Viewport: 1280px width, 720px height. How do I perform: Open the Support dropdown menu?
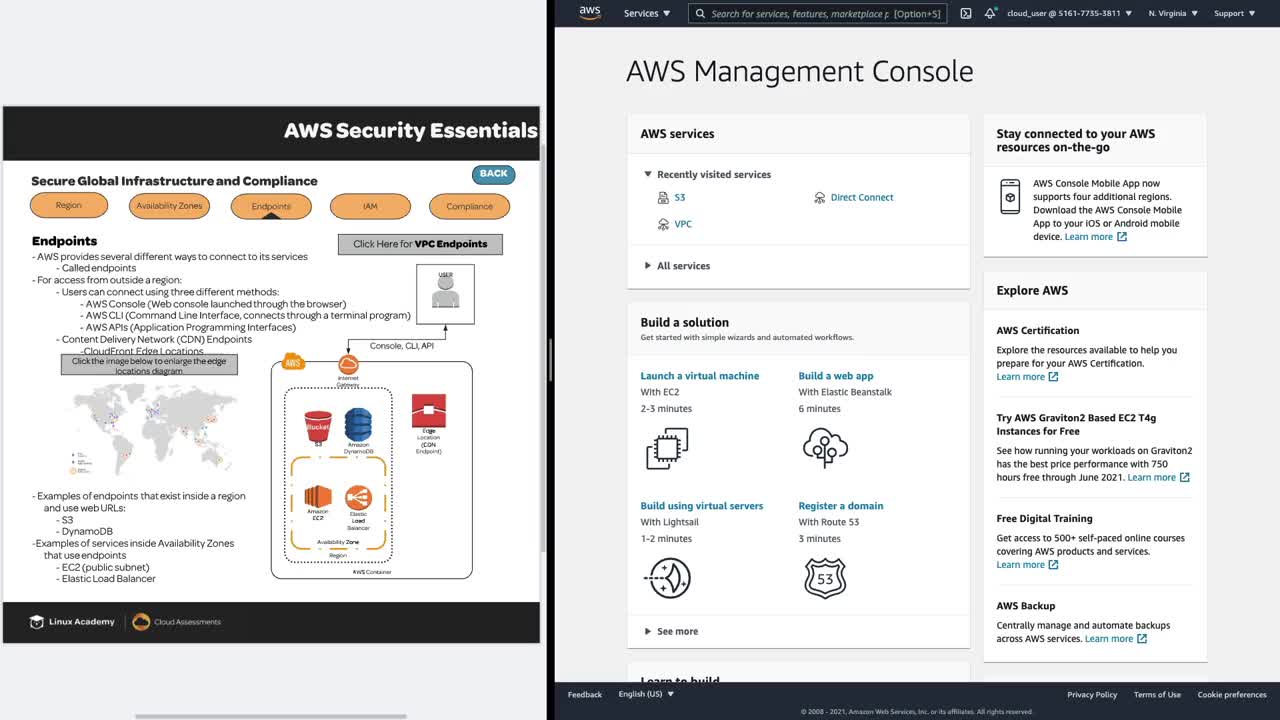click(x=1234, y=14)
